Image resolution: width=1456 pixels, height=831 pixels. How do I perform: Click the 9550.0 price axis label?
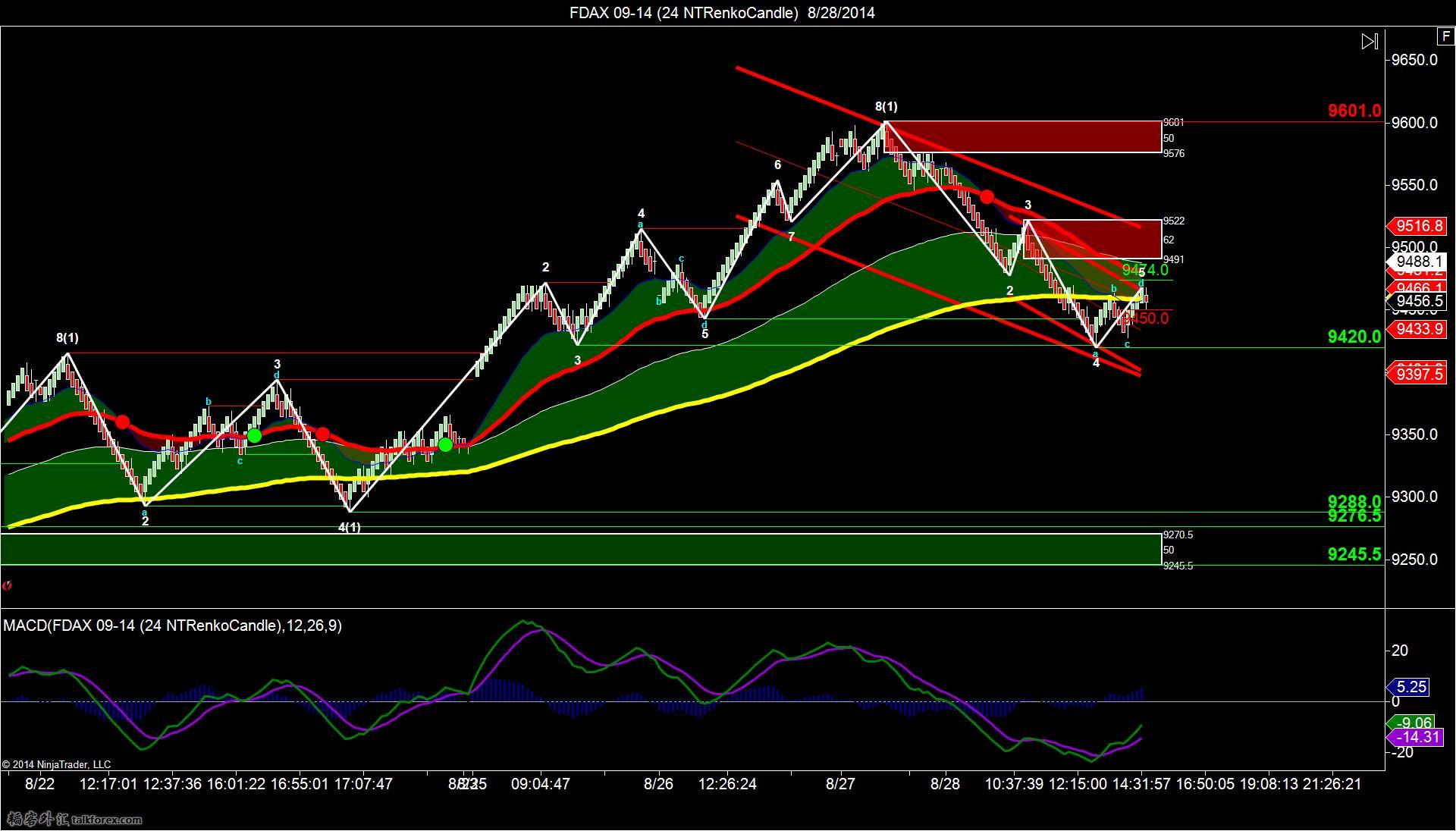tap(1414, 185)
